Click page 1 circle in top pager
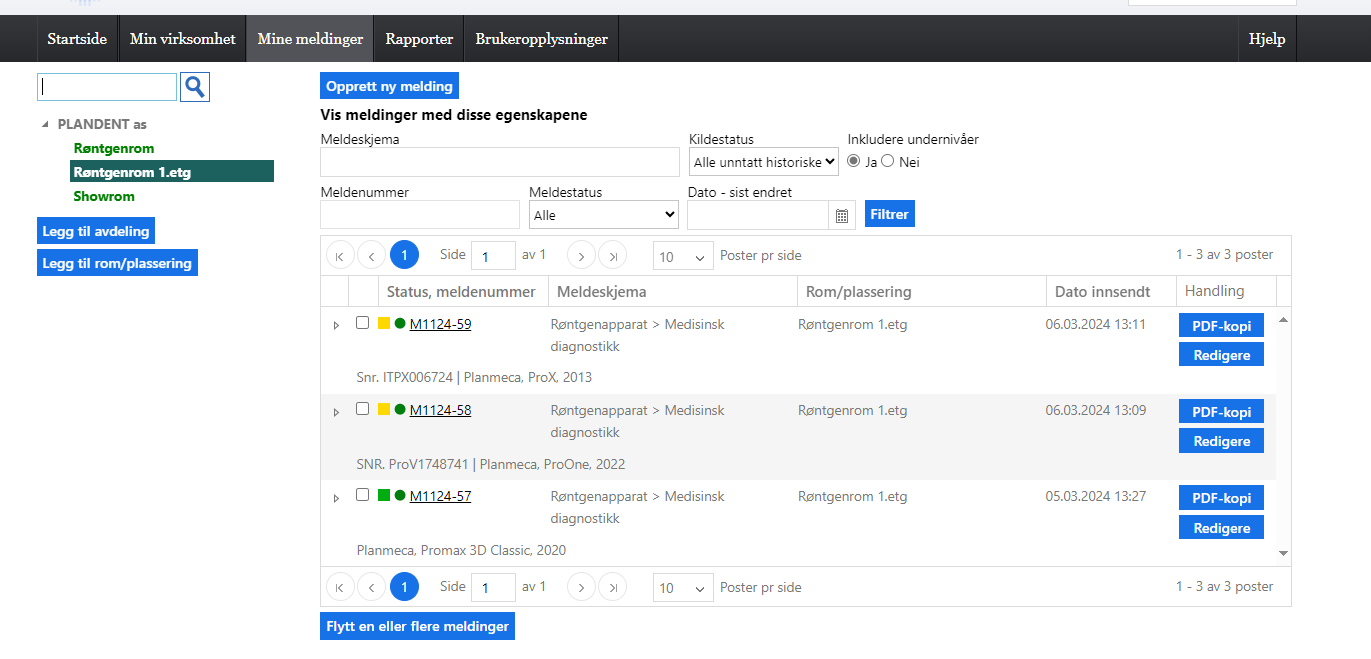This screenshot has height=659, width=1371. [404, 256]
